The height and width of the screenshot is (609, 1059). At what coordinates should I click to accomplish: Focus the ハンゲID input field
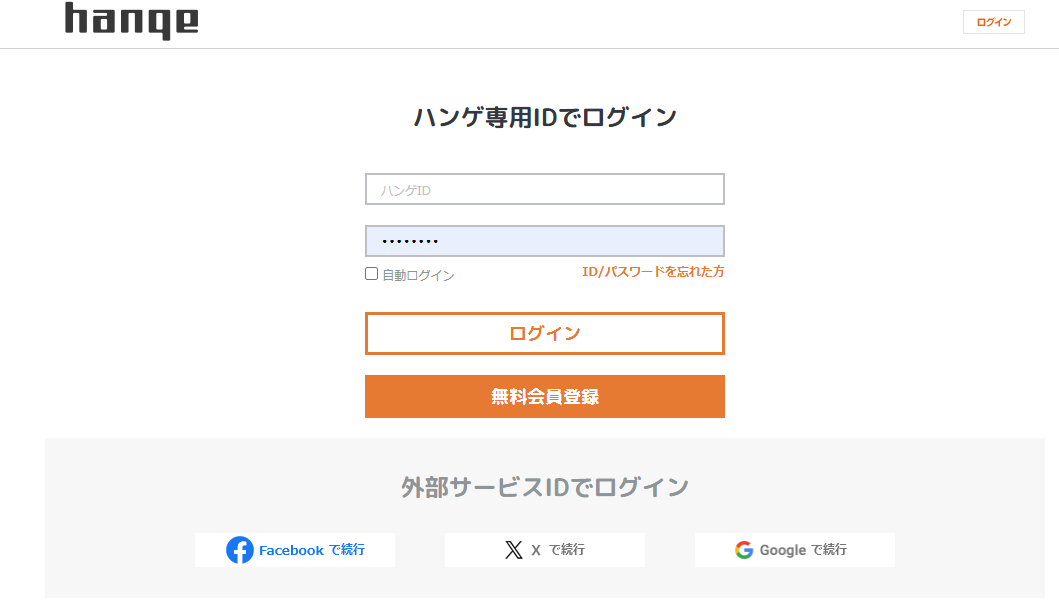[544, 189]
